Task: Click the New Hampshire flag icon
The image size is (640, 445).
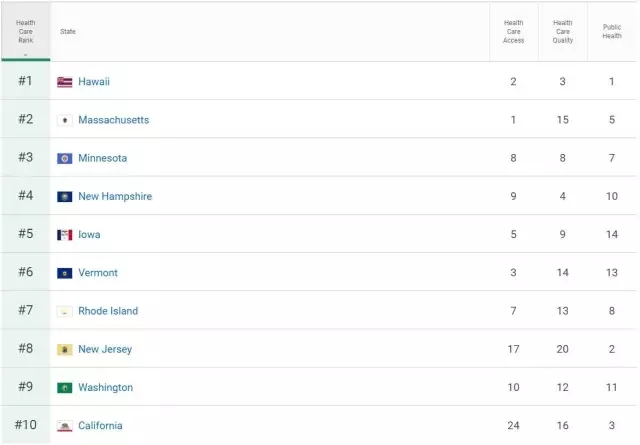Action: tap(65, 197)
